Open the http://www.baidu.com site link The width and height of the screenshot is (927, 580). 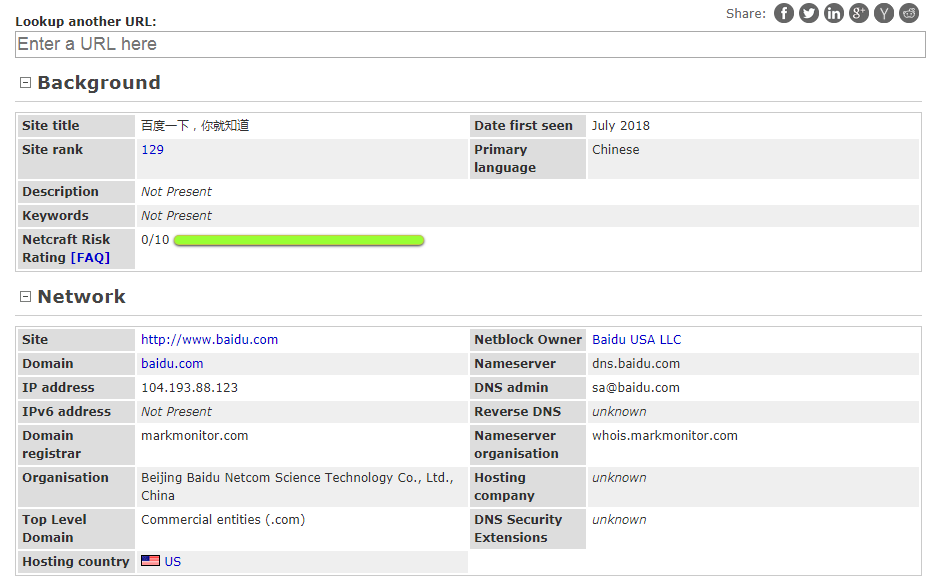(209, 340)
